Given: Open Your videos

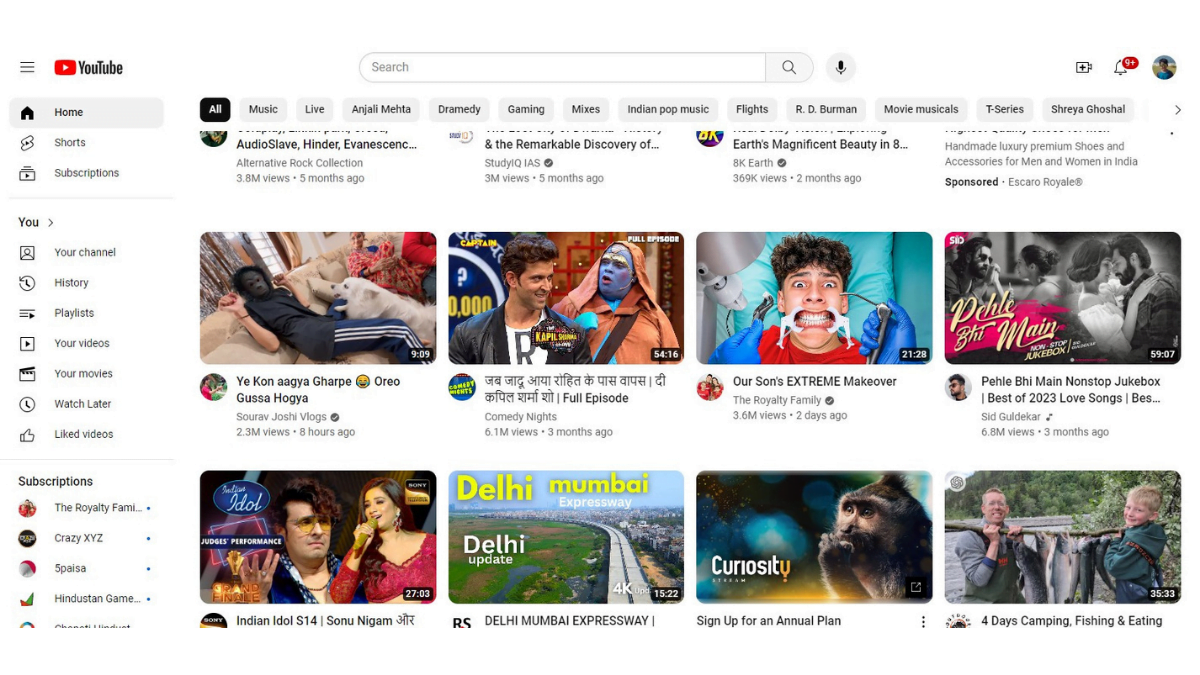Looking at the screenshot, I should coord(86,343).
